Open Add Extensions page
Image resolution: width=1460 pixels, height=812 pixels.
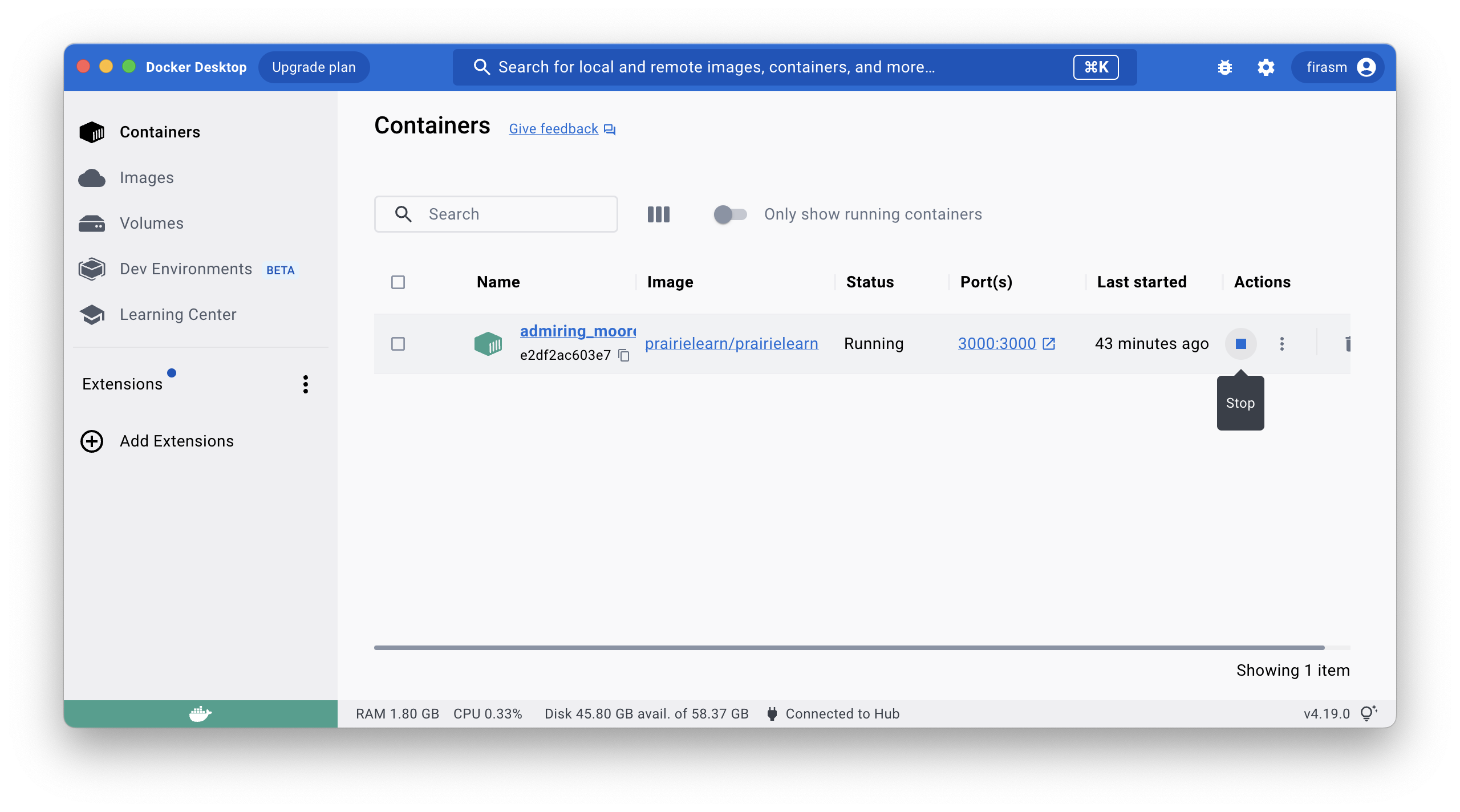point(201,441)
